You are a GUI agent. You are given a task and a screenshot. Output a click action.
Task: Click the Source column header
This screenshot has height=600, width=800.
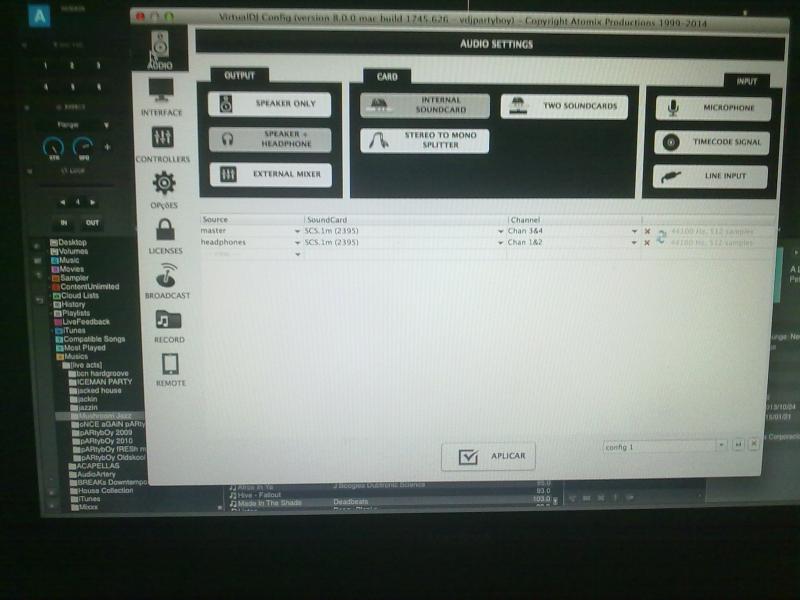pyautogui.click(x=215, y=219)
